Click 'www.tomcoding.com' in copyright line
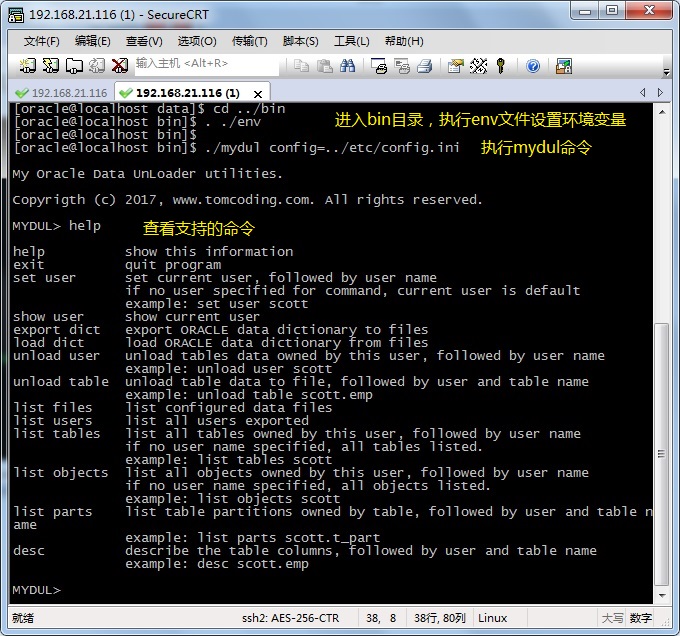Screen dimensions: 680x636 coord(242,199)
